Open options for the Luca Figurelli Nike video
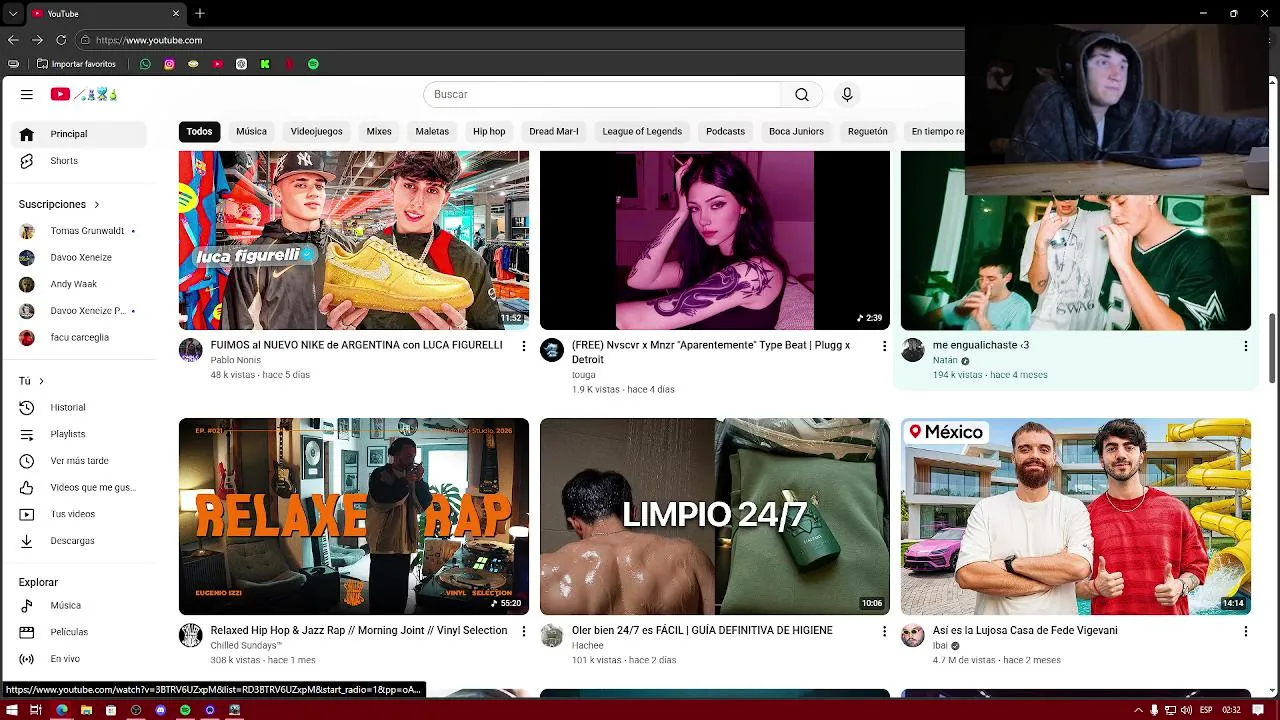1280x720 pixels. point(523,346)
